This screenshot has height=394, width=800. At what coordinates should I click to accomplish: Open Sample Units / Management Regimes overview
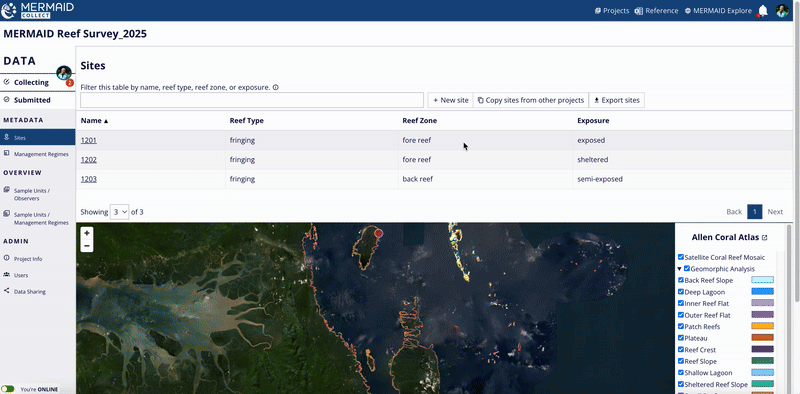[41, 218]
